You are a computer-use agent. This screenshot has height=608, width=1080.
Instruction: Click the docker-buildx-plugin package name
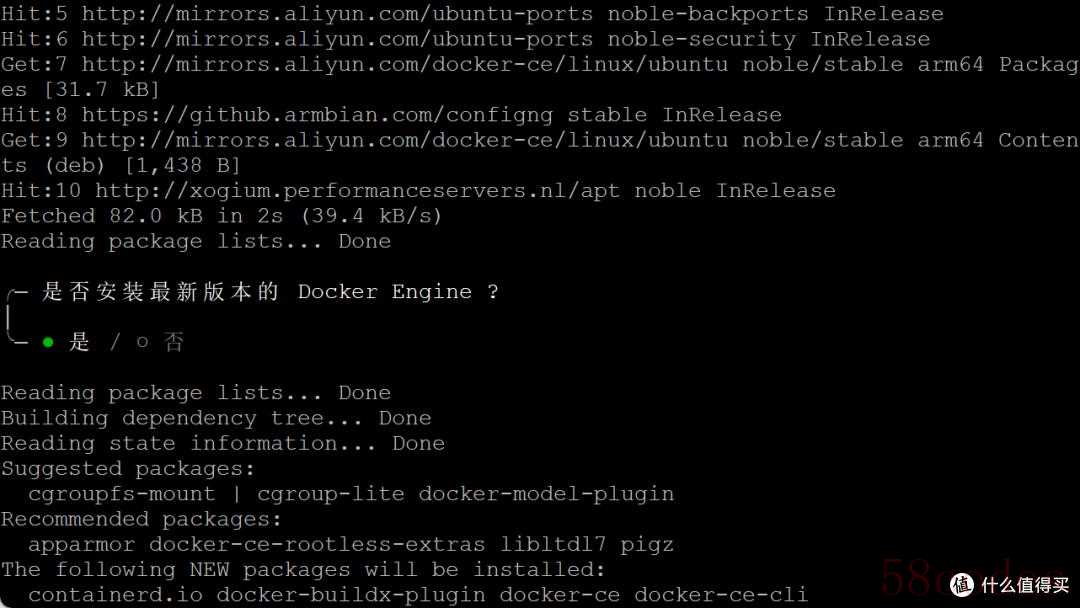coord(351,595)
